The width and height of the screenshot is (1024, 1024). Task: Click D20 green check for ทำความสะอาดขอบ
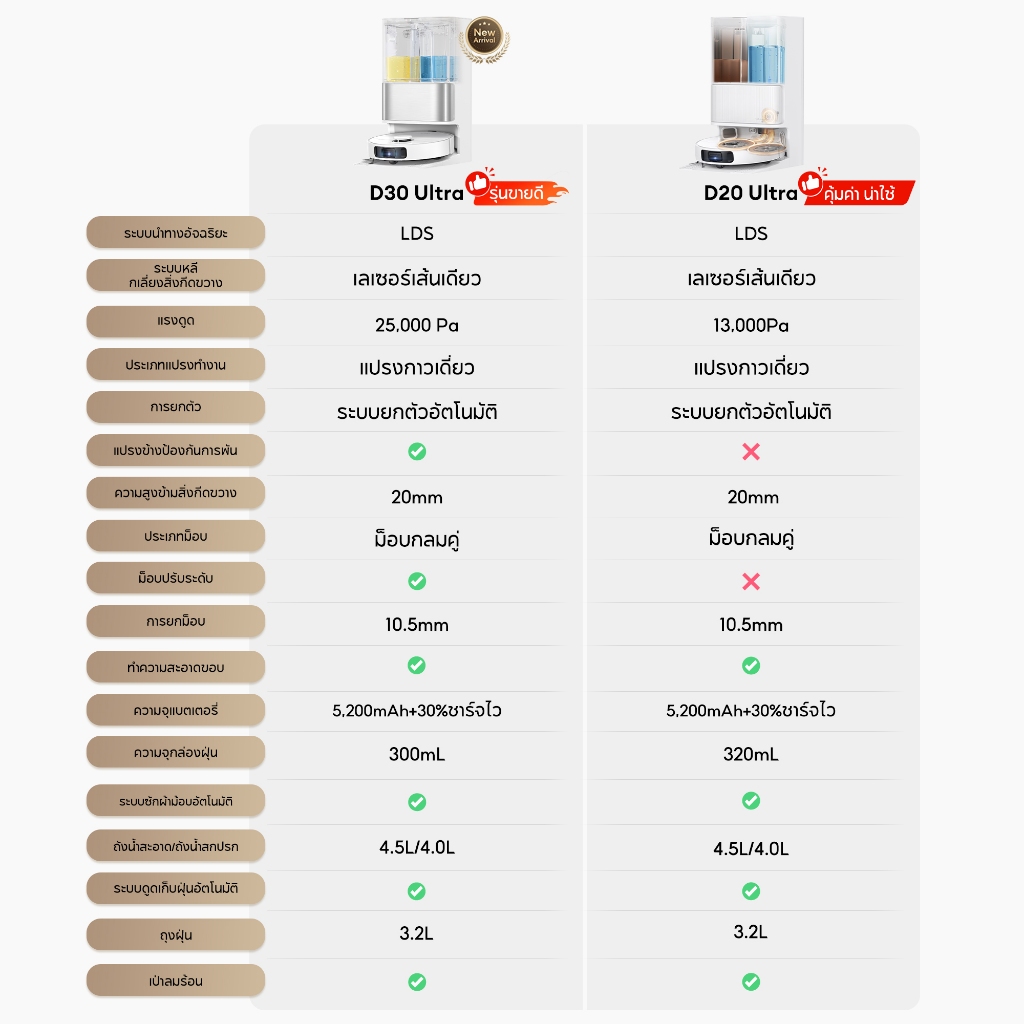click(x=751, y=666)
